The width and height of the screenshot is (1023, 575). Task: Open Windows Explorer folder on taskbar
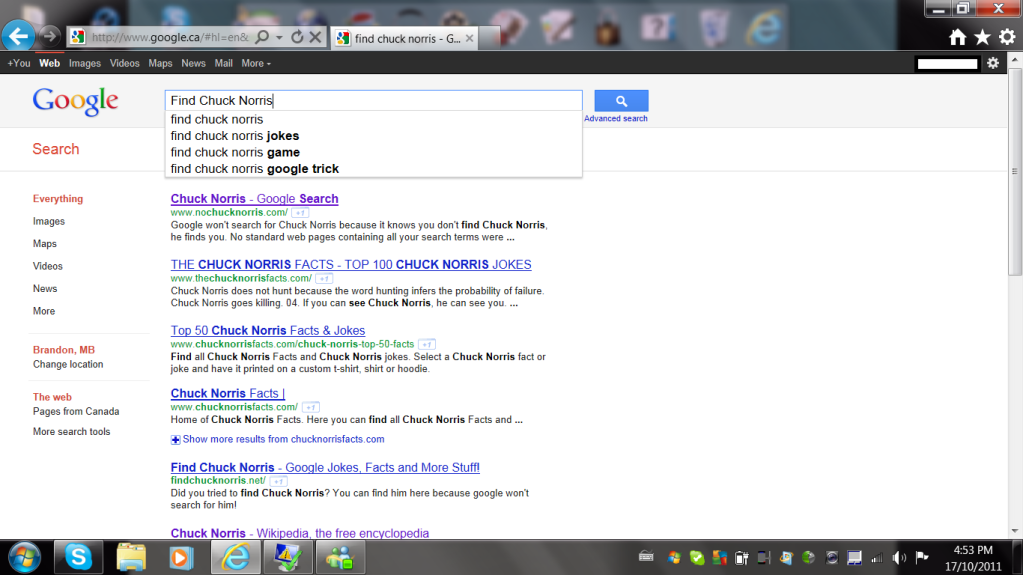(x=131, y=557)
